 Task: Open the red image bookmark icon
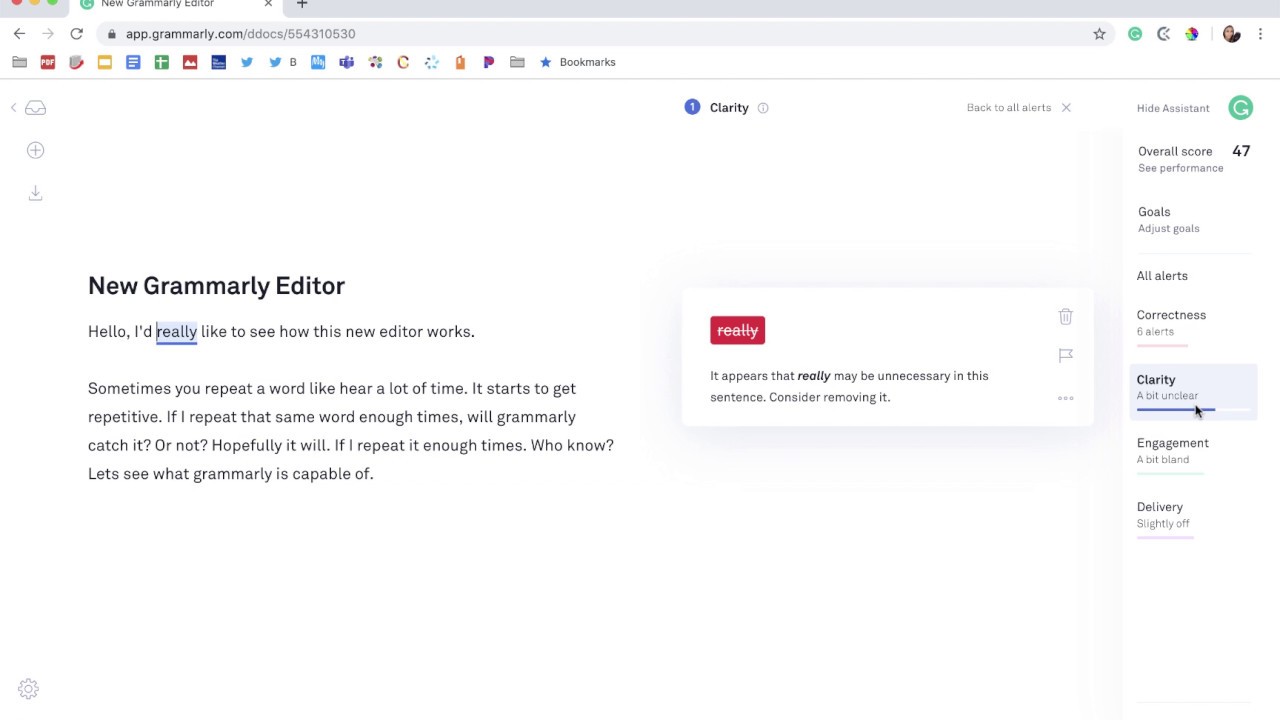(190, 62)
